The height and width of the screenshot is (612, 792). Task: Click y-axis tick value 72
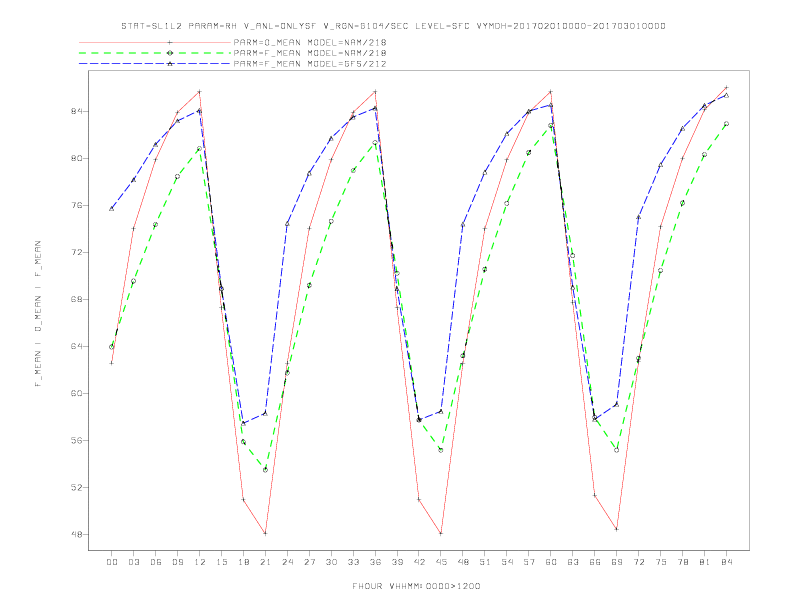(76, 252)
